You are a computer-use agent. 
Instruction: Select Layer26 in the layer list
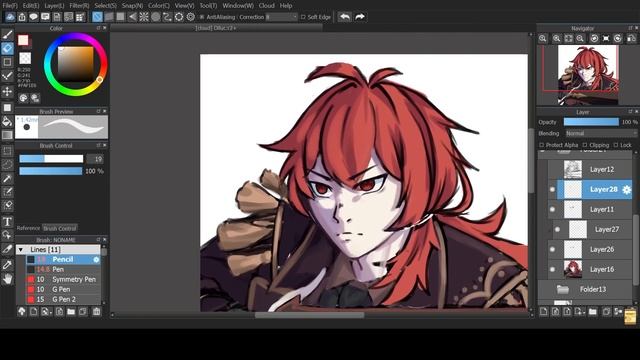[x=590, y=249]
